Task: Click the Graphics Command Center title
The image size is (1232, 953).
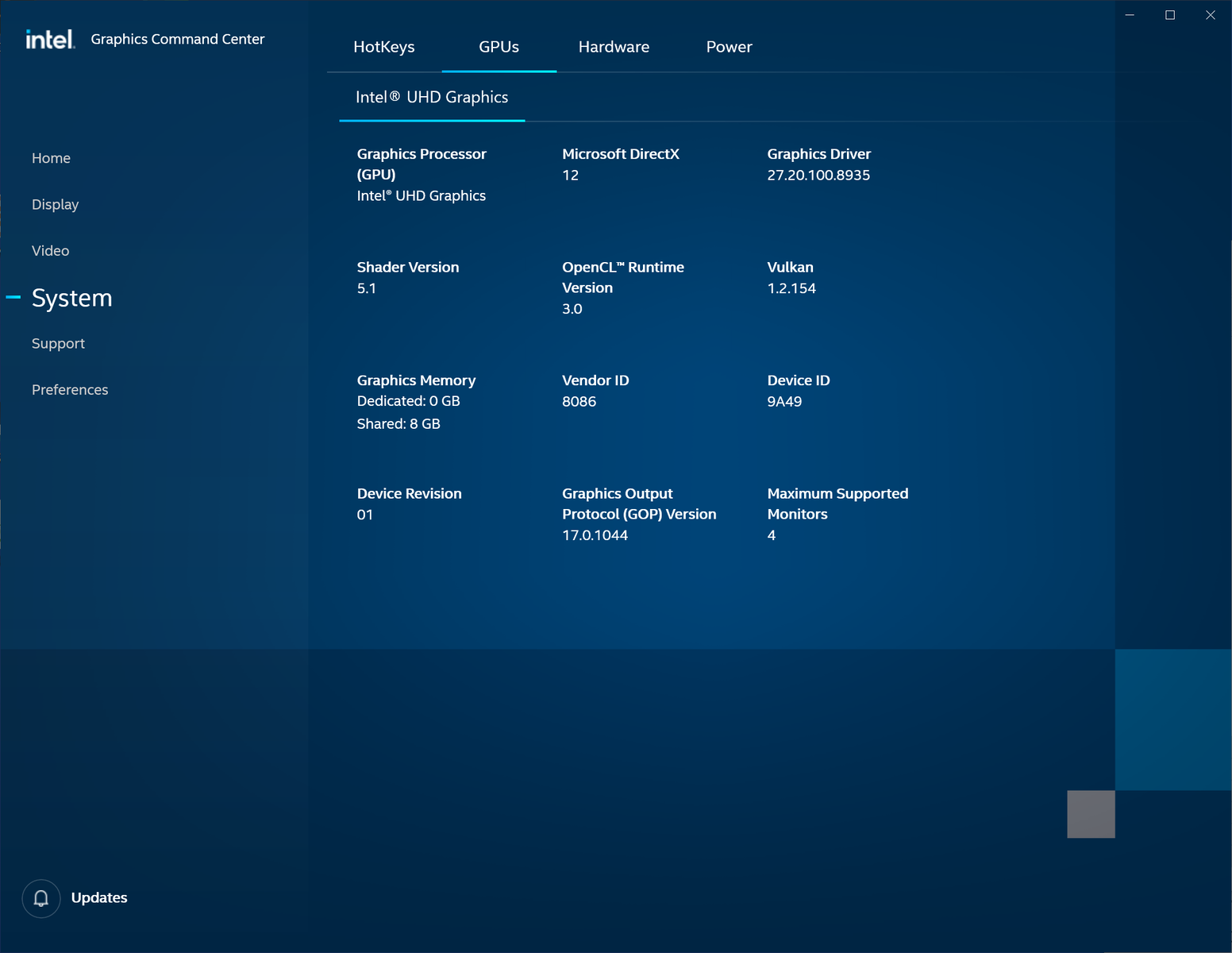Action: (x=178, y=39)
